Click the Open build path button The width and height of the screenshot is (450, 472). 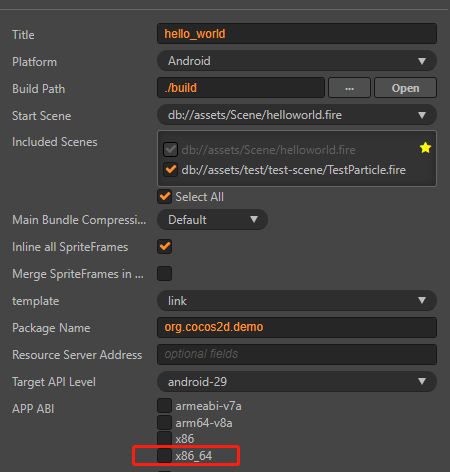click(x=405, y=88)
